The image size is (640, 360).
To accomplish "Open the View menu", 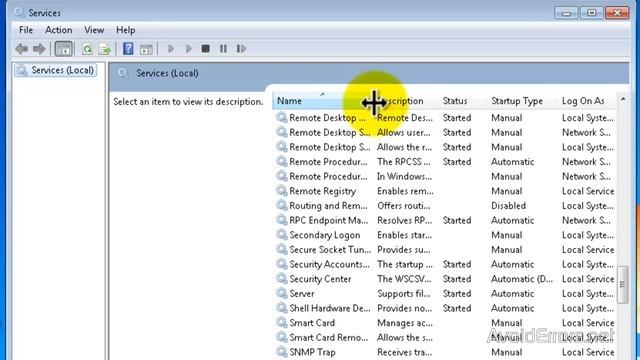I will [94, 30].
